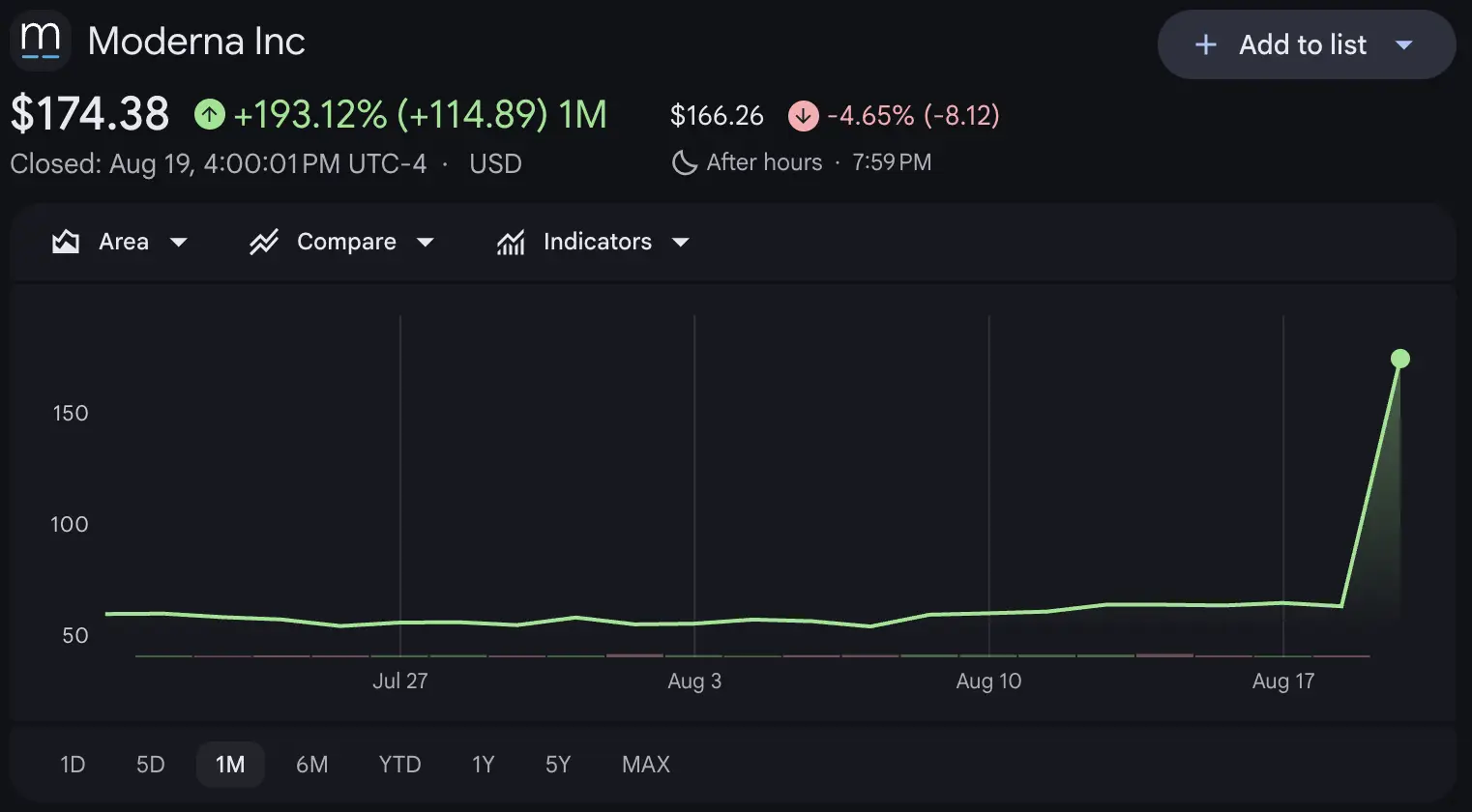The height and width of the screenshot is (812, 1472).
Task: Click the Compare chart icon
Action: click(x=264, y=242)
